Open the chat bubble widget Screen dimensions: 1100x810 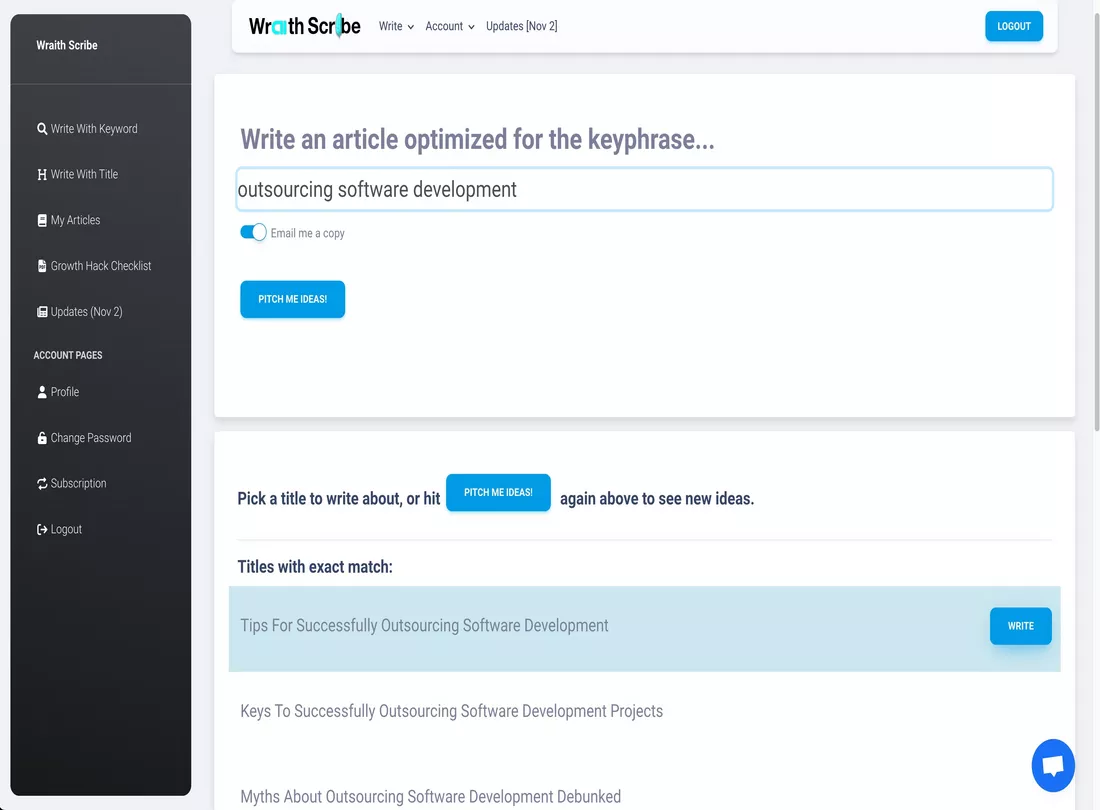point(1052,765)
